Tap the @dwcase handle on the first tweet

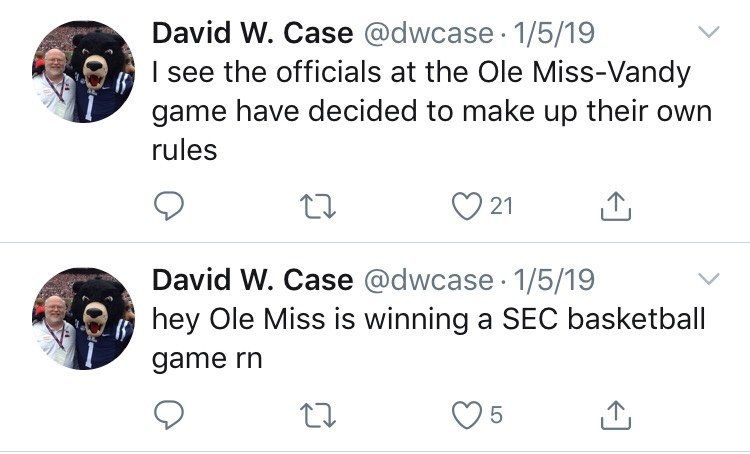coord(429,34)
